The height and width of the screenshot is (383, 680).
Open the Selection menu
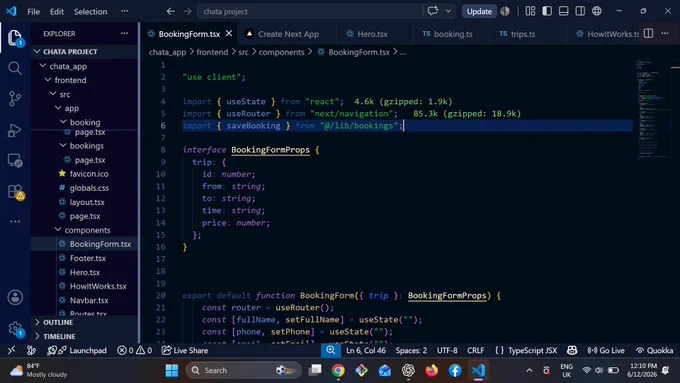(90, 11)
